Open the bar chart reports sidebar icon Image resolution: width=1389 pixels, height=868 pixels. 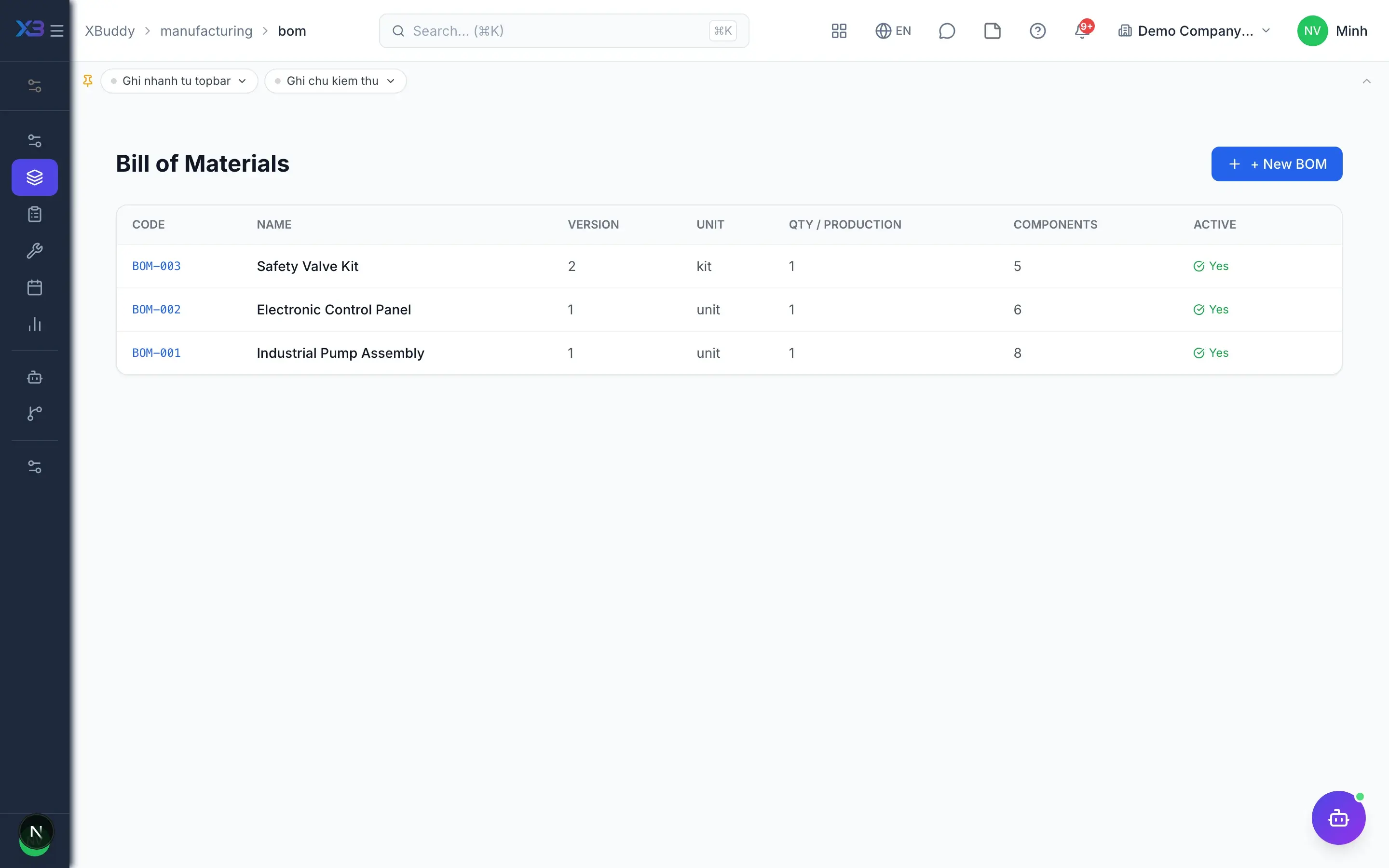click(x=34, y=325)
